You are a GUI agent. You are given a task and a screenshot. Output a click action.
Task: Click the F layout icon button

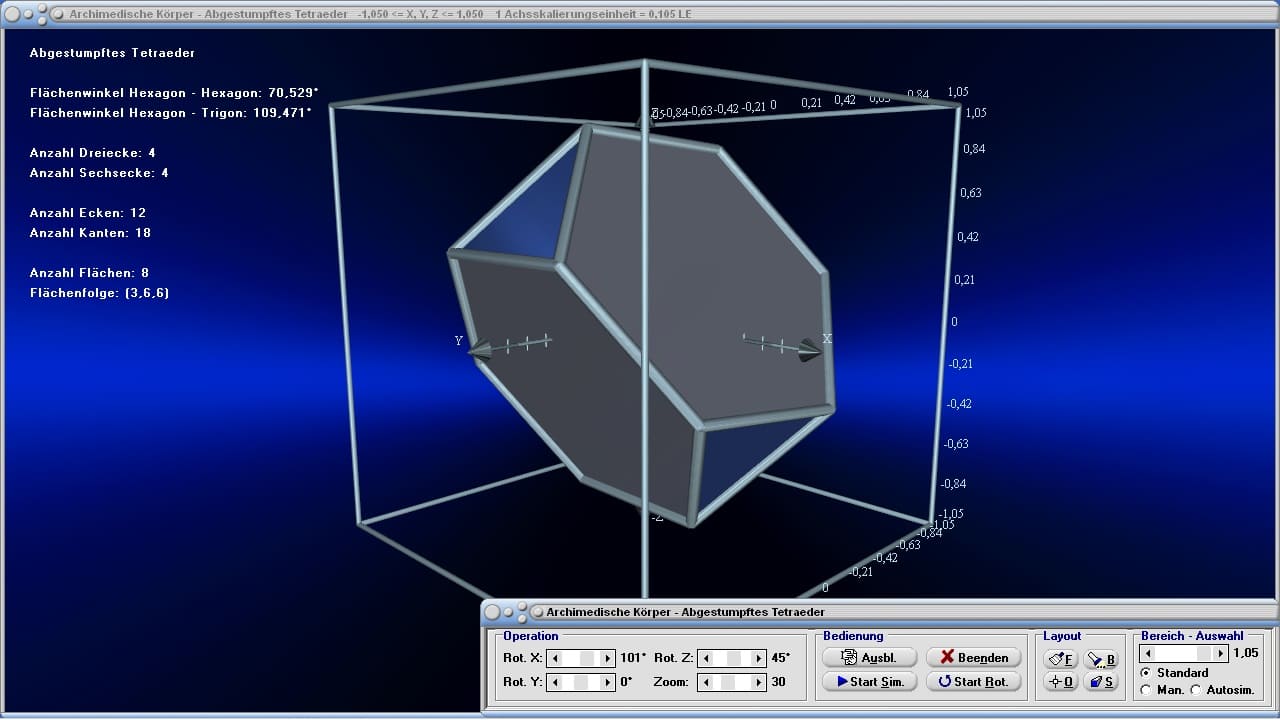coord(1060,659)
